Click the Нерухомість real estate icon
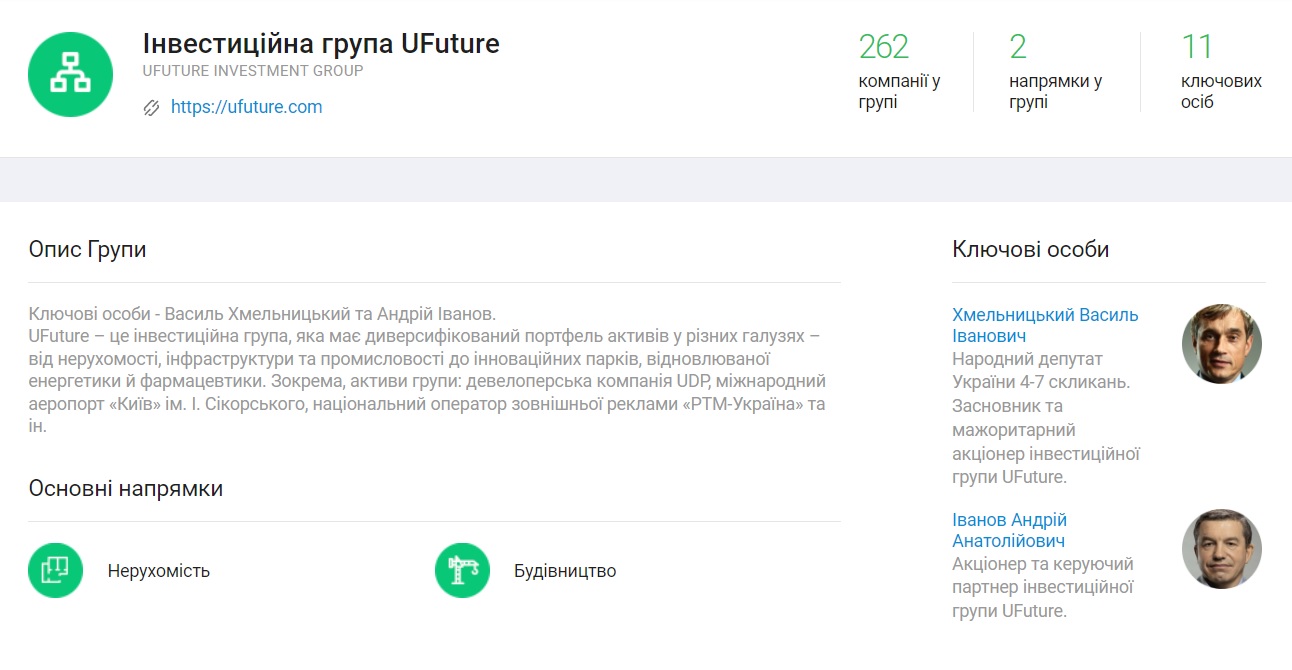Viewport: 1292px width, 670px height. [55, 571]
